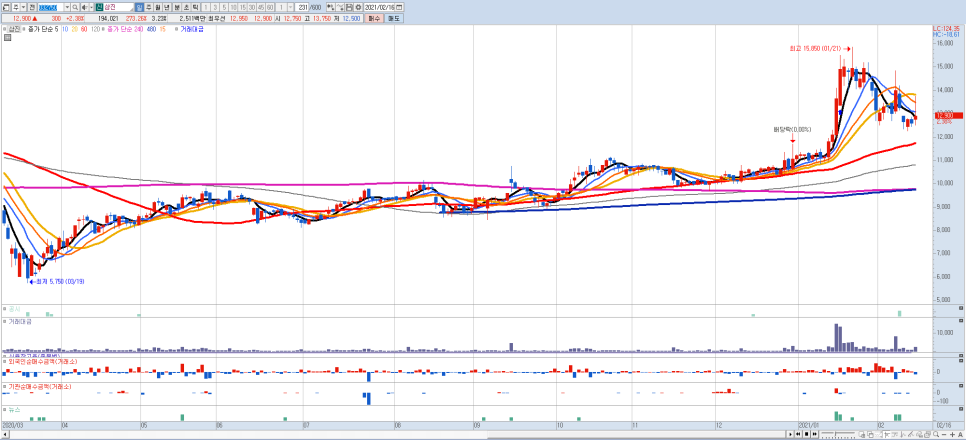
Task: Select the 틱 tick chart period
Action: coord(195,7)
